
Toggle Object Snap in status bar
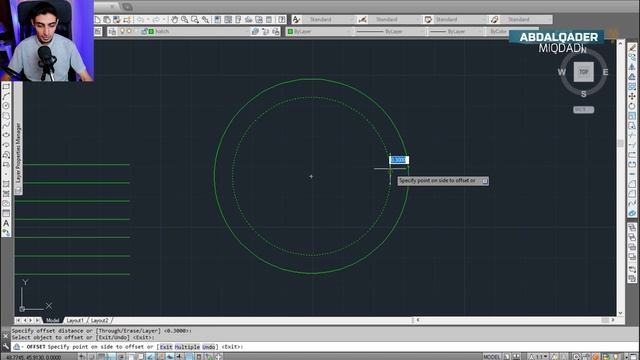pos(131,357)
